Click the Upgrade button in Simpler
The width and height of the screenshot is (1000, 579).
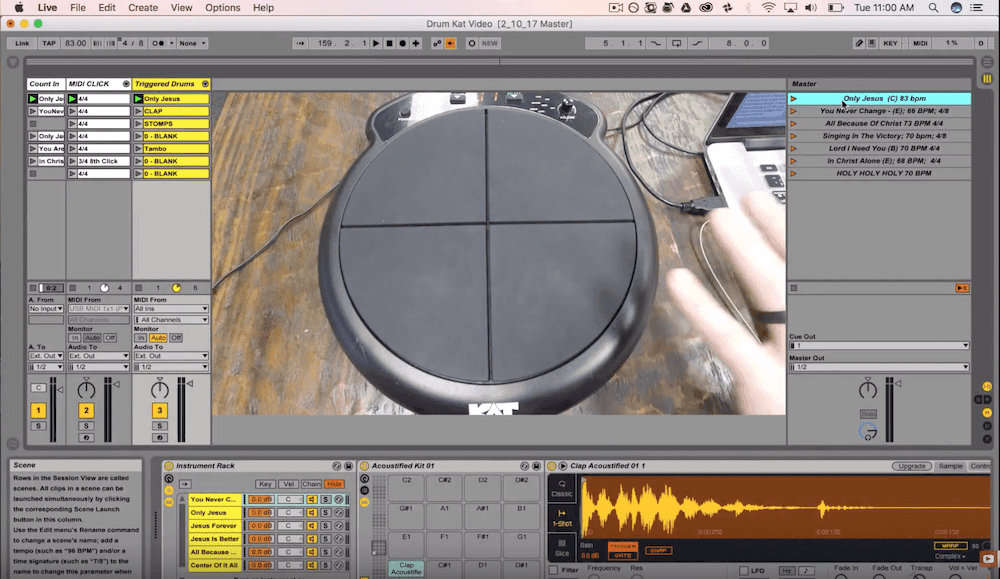point(911,466)
